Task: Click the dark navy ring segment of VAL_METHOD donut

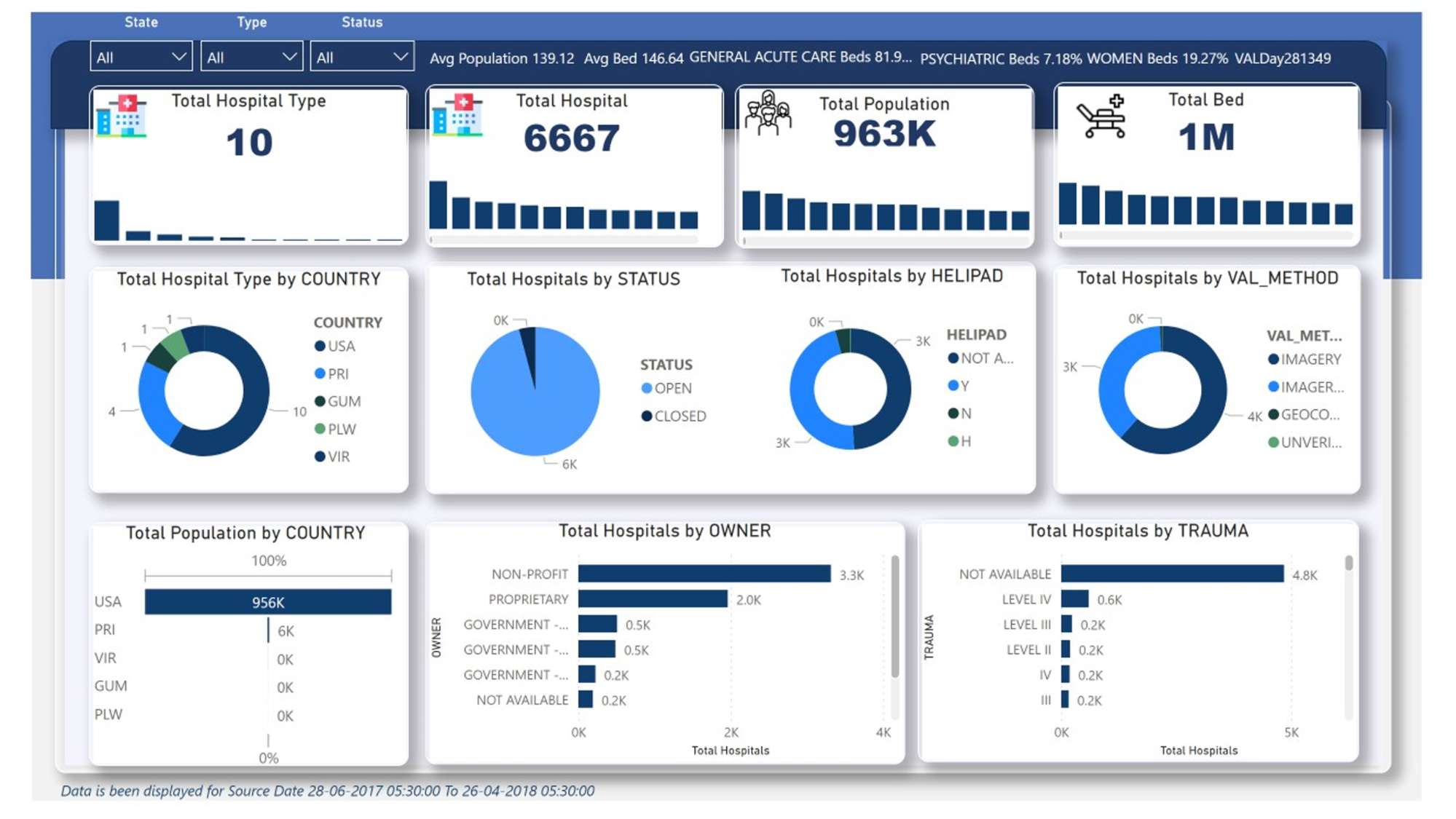Action: click(1213, 393)
